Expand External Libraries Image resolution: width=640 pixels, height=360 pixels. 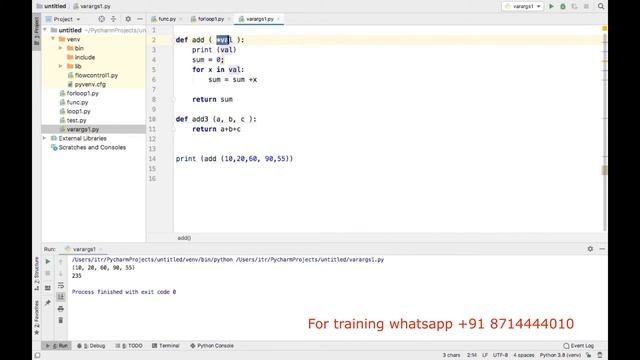[45, 138]
